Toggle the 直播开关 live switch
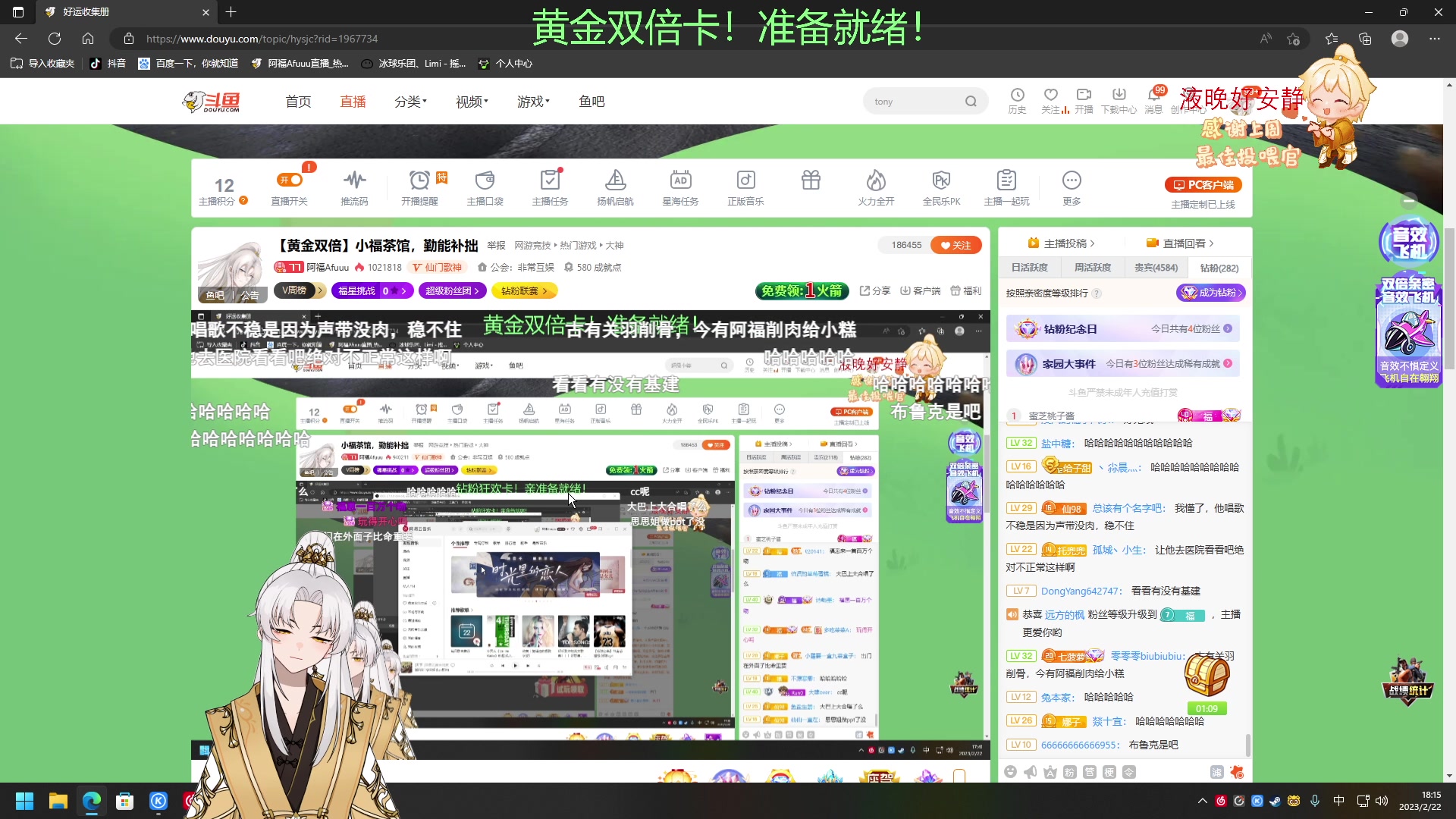The width and height of the screenshot is (1456, 819). [x=290, y=180]
